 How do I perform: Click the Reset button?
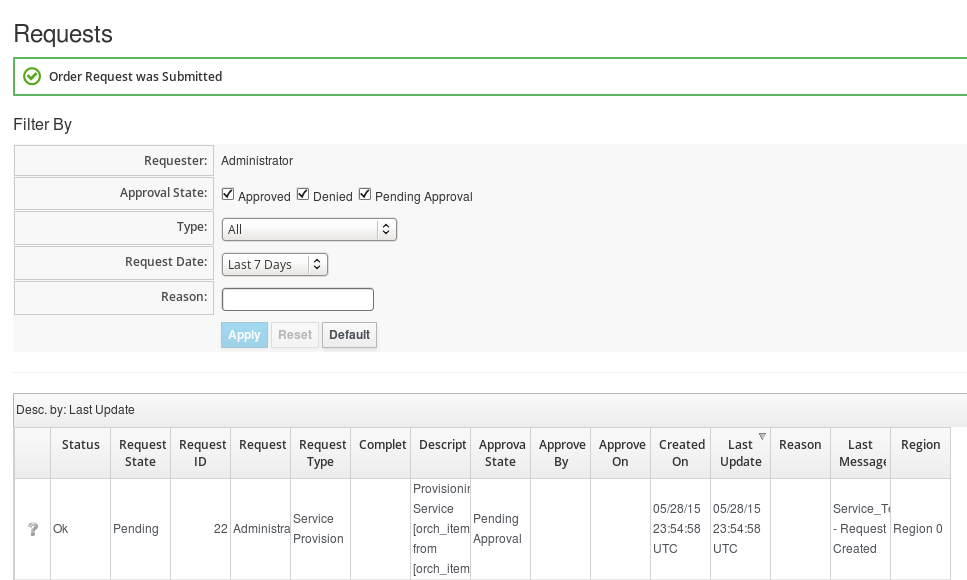pos(295,335)
